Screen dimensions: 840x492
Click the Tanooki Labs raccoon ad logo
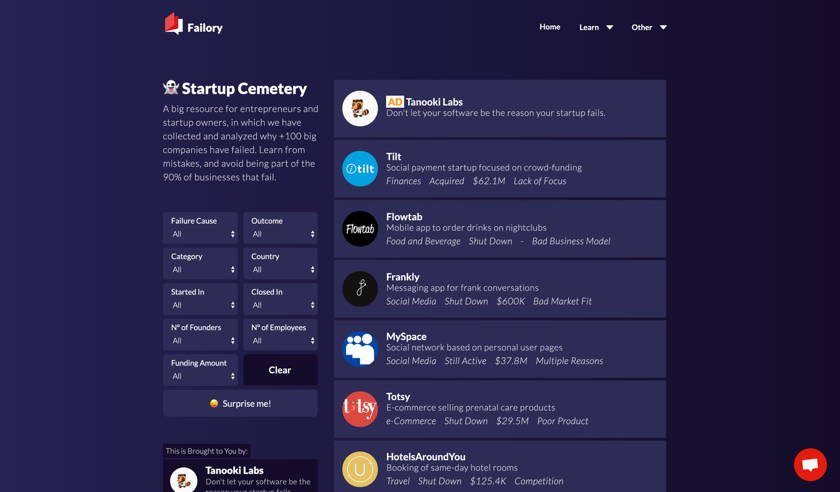360,108
